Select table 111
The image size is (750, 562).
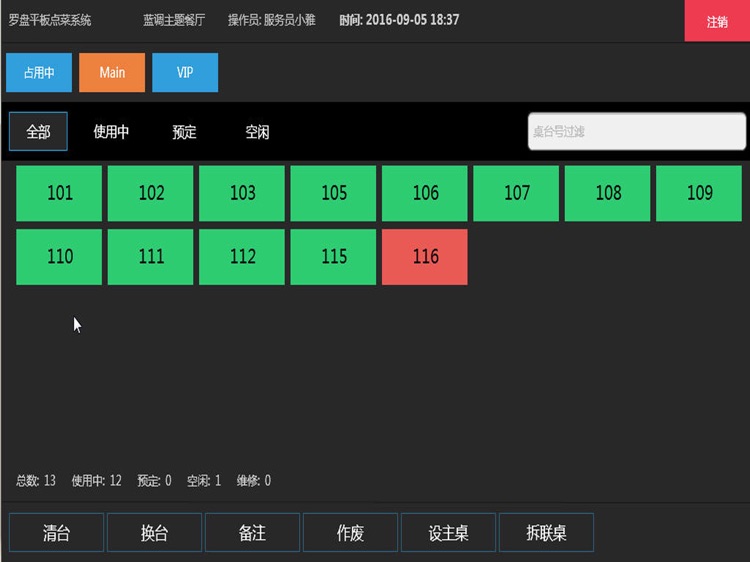pos(150,257)
